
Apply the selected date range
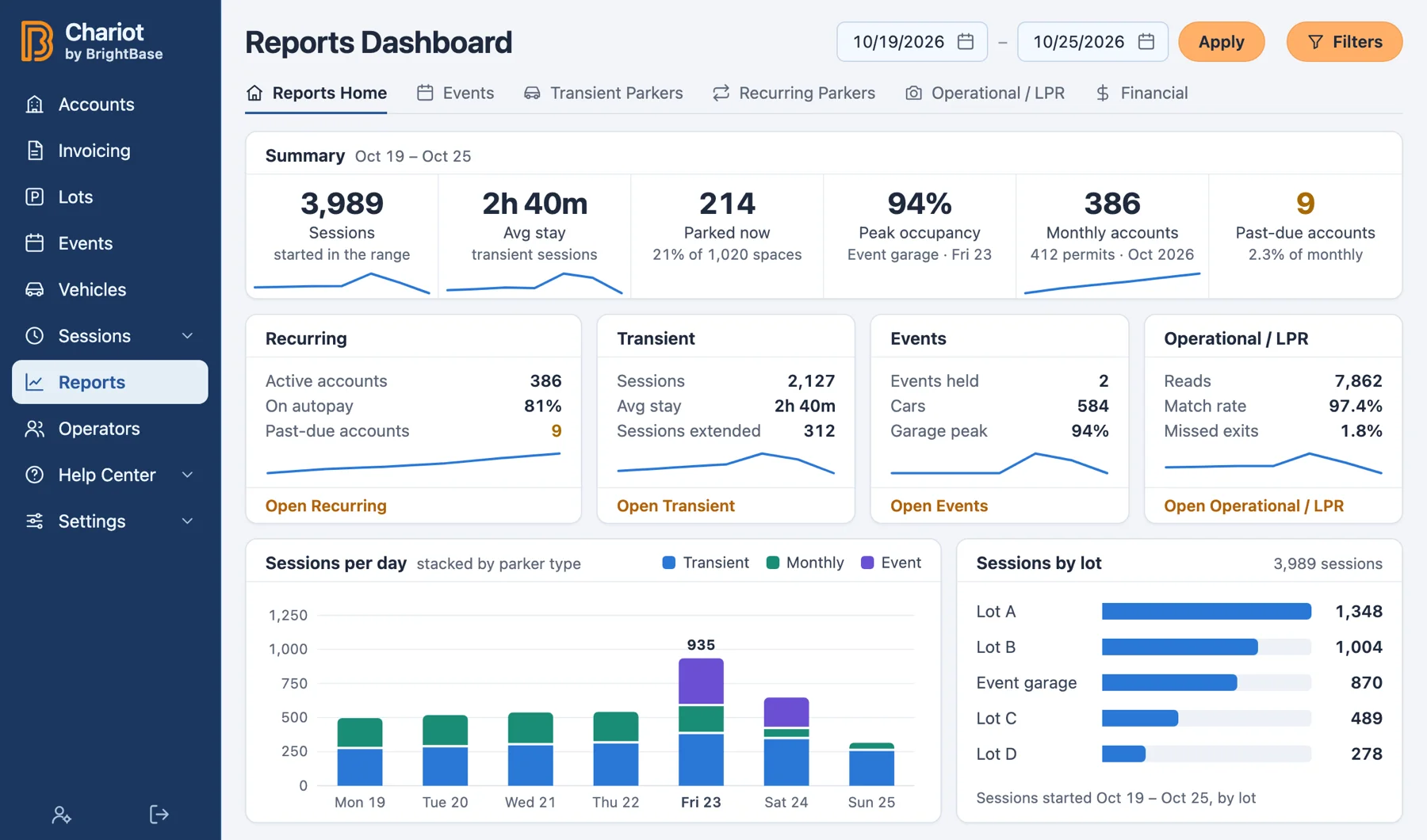tap(1221, 42)
